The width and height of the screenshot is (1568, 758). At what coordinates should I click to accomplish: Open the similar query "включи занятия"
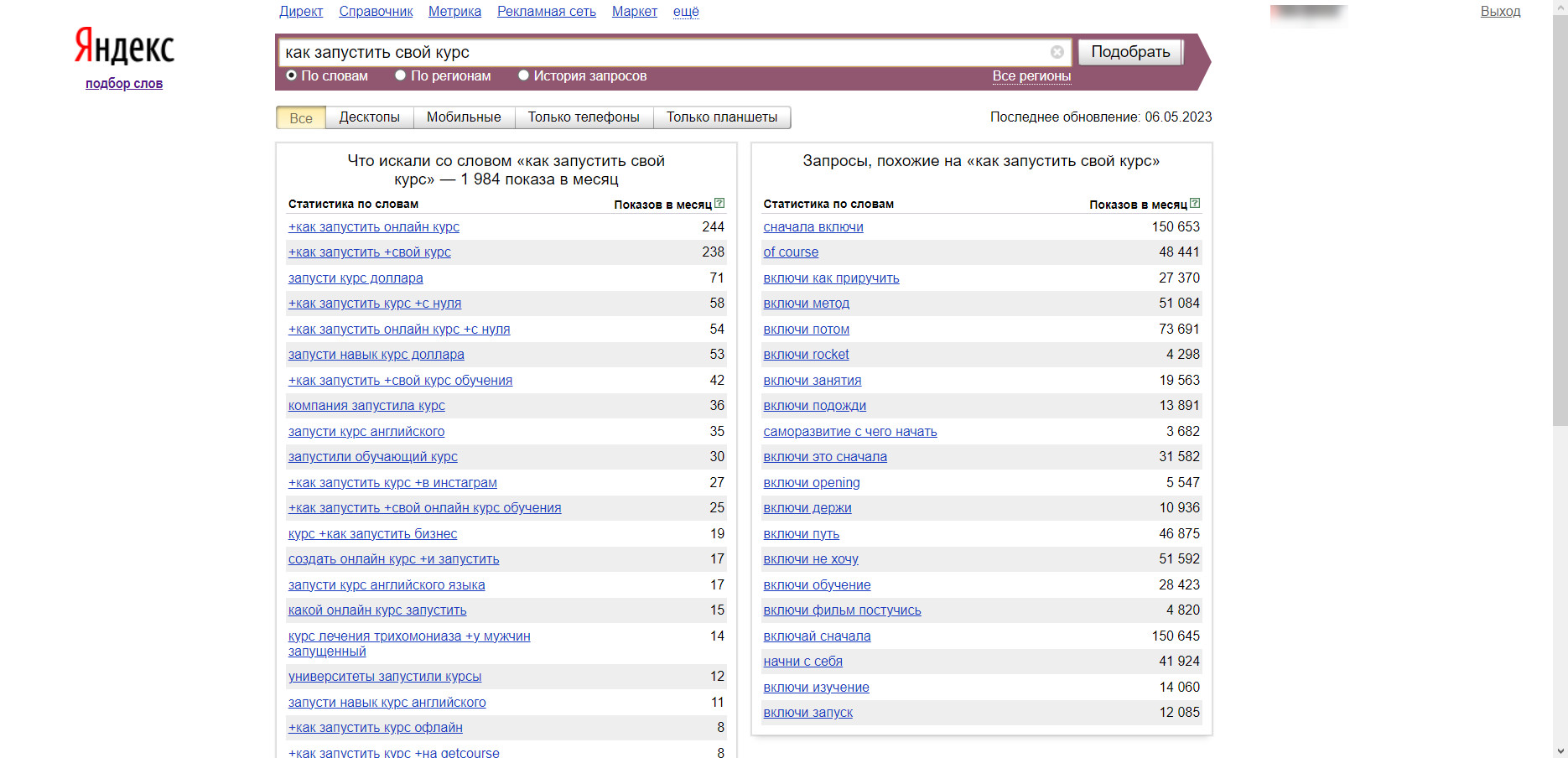(813, 381)
